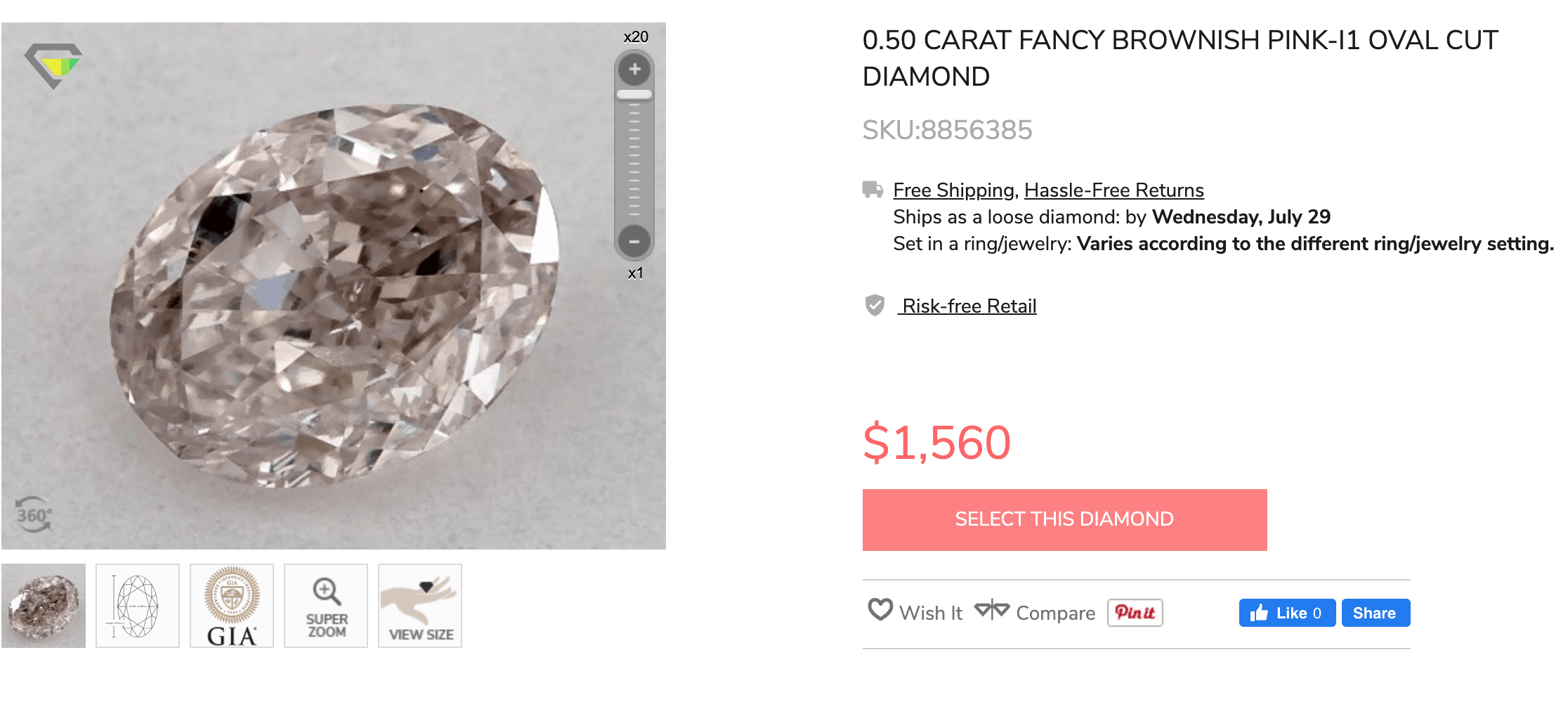This screenshot has height=721, width=1568.
Task: Like the diamond on Facebook
Action: 1286,612
